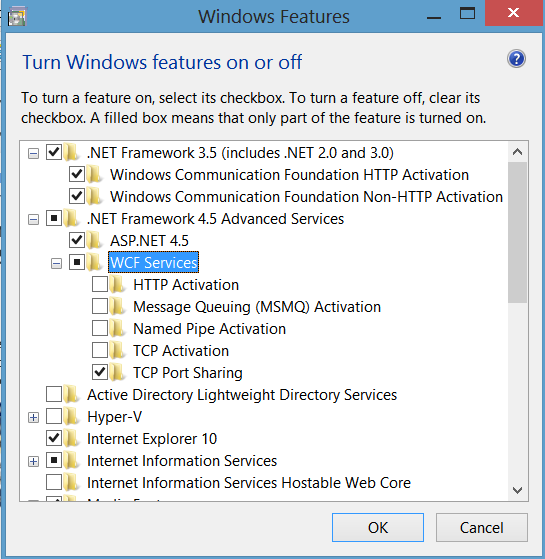The image size is (545, 559).
Task: Click the folder icon beside Hyper-V
Action: (72, 416)
